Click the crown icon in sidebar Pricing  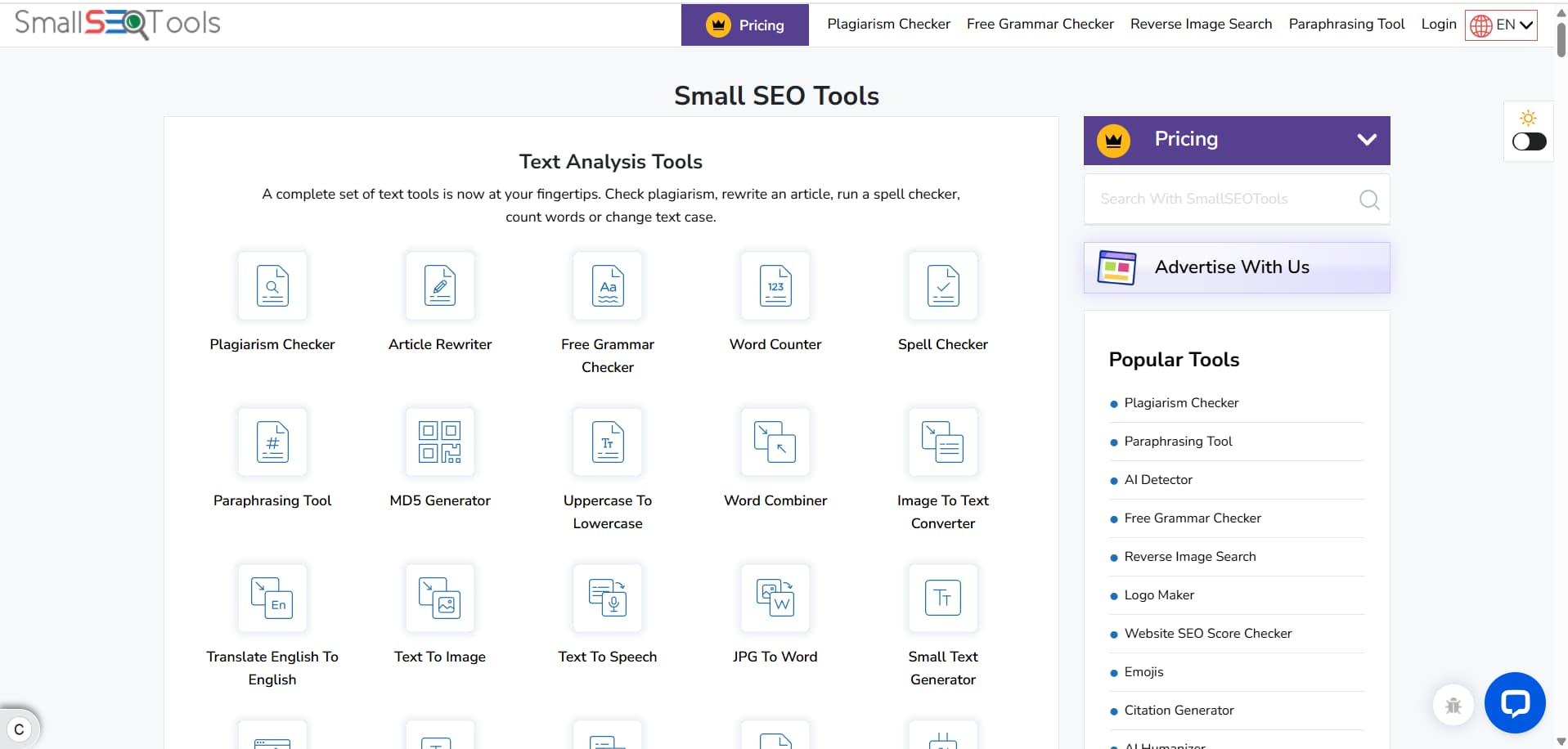click(1113, 141)
